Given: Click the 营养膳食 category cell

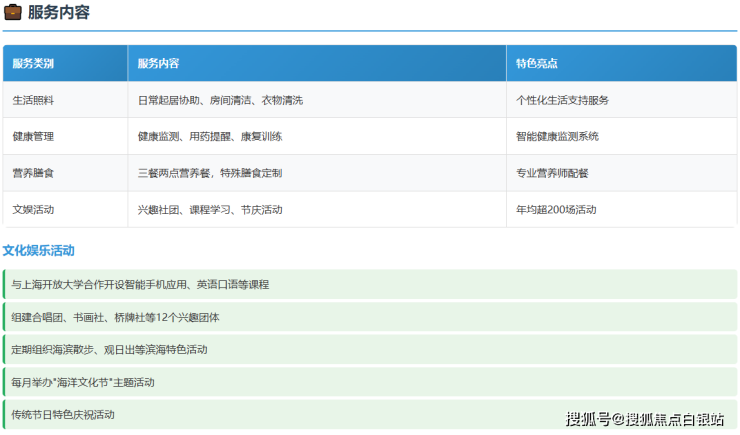Looking at the screenshot, I should [x=33, y=173].
